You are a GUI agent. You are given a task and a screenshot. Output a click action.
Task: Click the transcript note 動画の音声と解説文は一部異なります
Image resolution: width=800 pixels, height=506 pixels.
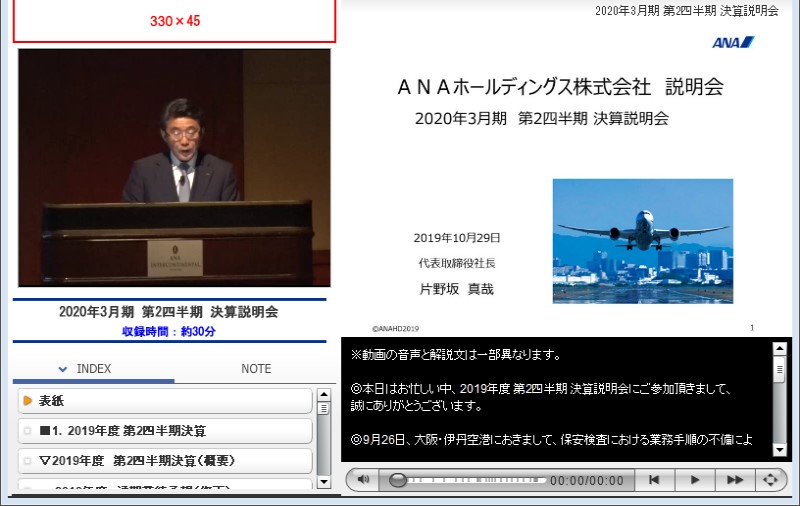pyautogui.click(x=456, y=355)
